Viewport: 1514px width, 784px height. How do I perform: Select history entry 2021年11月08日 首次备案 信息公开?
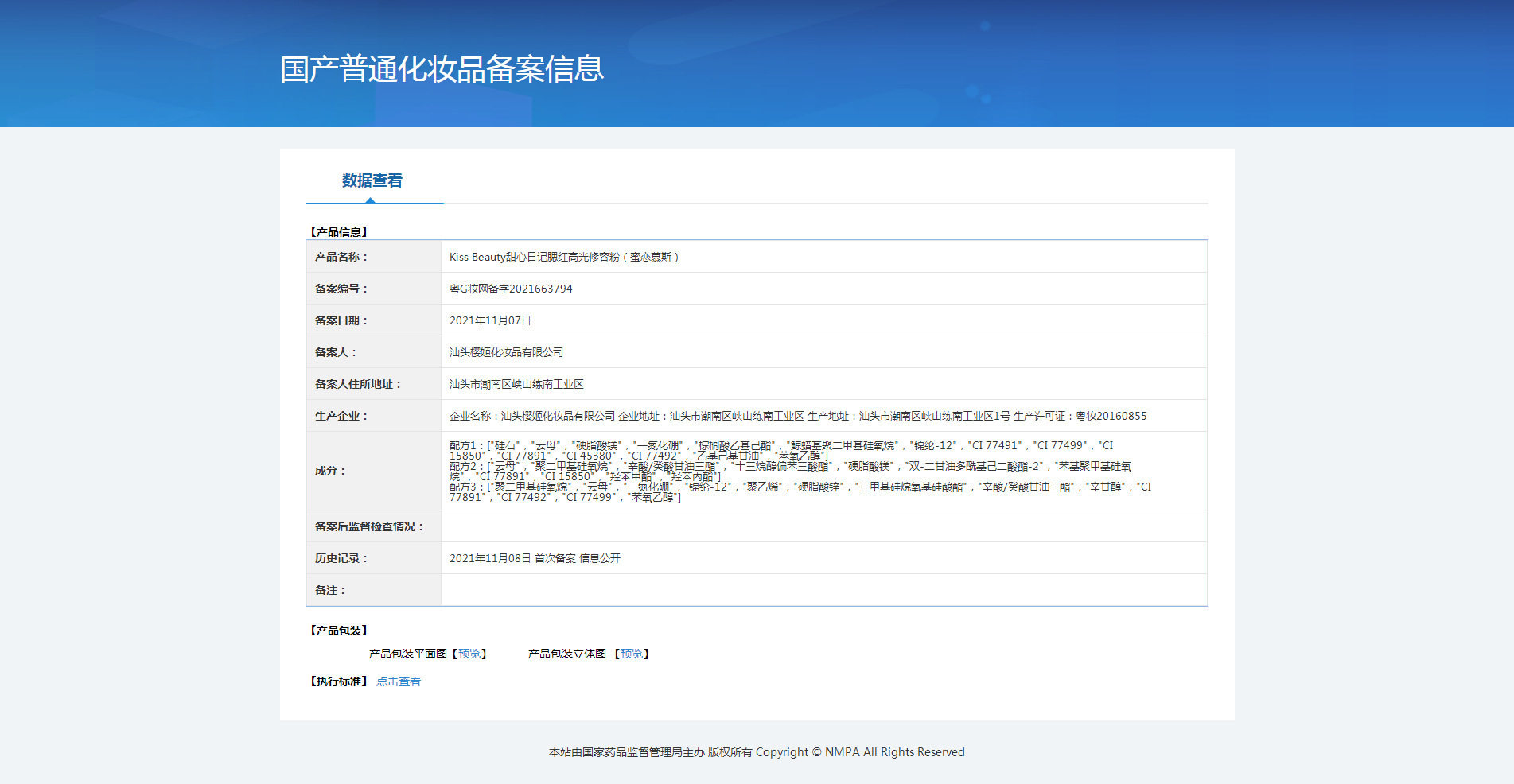[535, 558]
